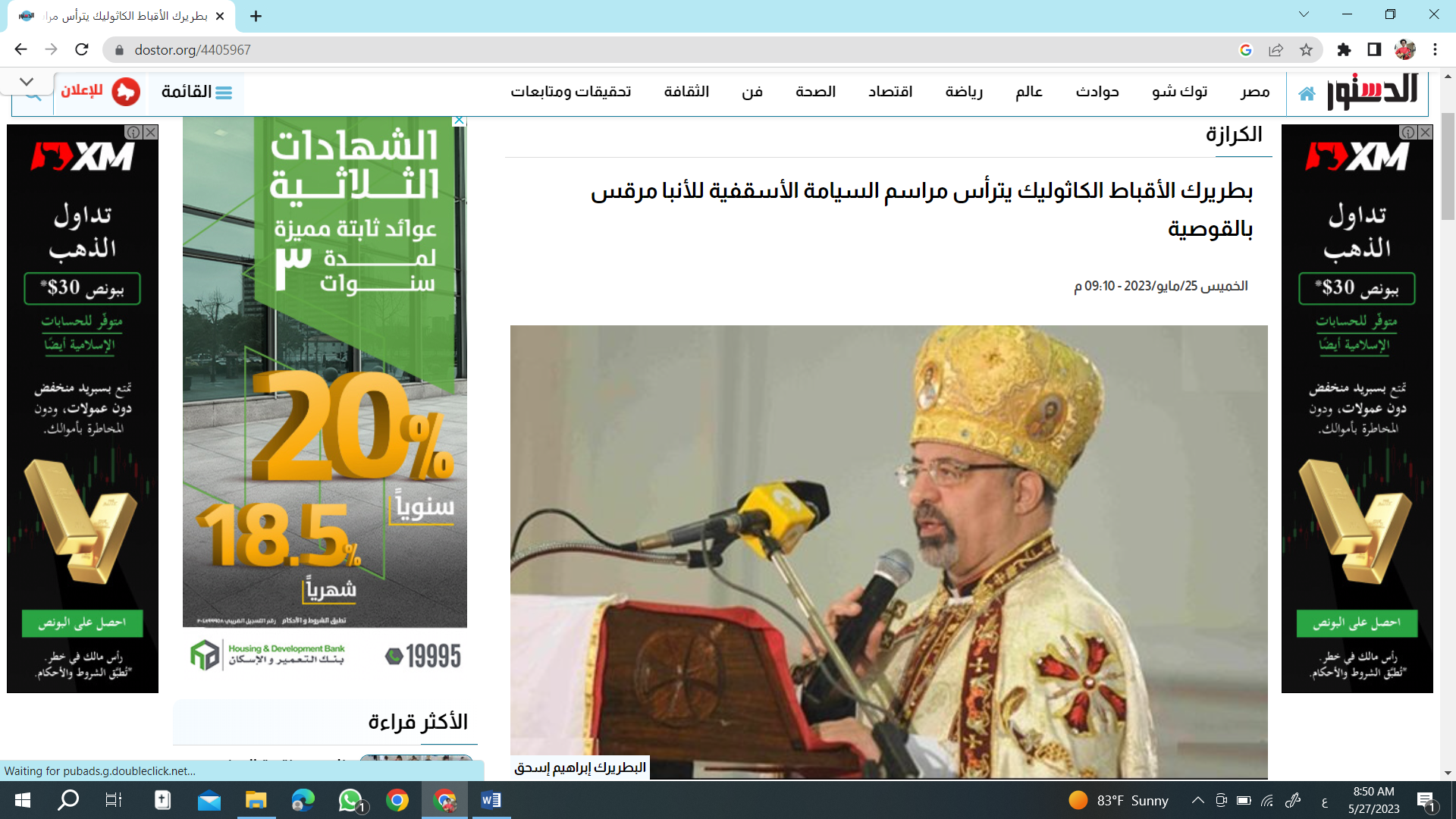Open info icon on right XM ad

[1408, 132]
